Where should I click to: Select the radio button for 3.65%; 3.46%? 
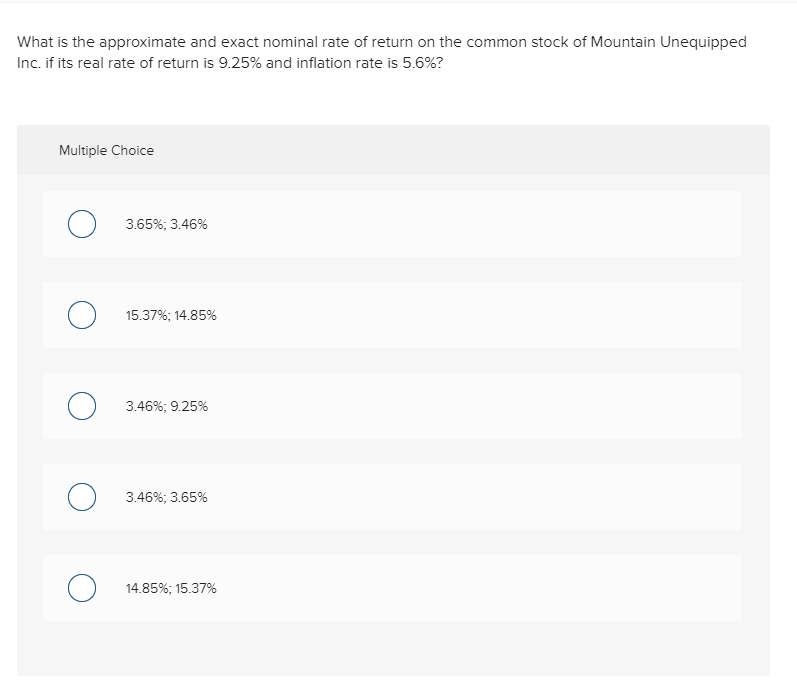(82, 224)
